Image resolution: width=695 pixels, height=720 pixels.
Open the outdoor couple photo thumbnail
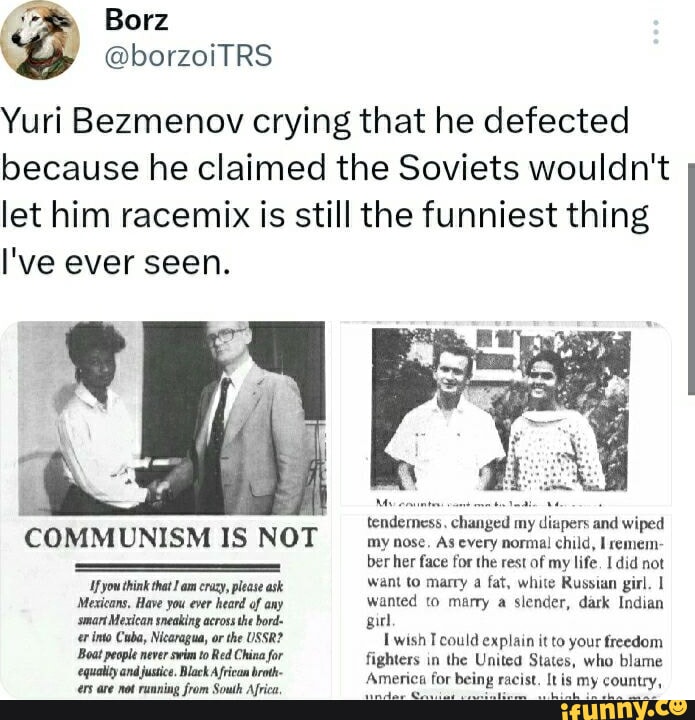[500, 411]
